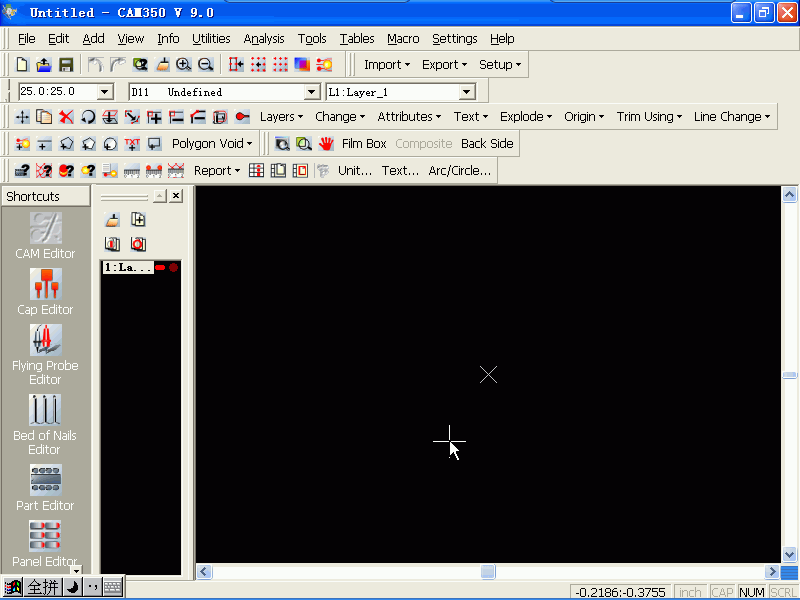Open the Panel Editor shortcut
The image size is (800, 600).
click(x=45, y=544)
